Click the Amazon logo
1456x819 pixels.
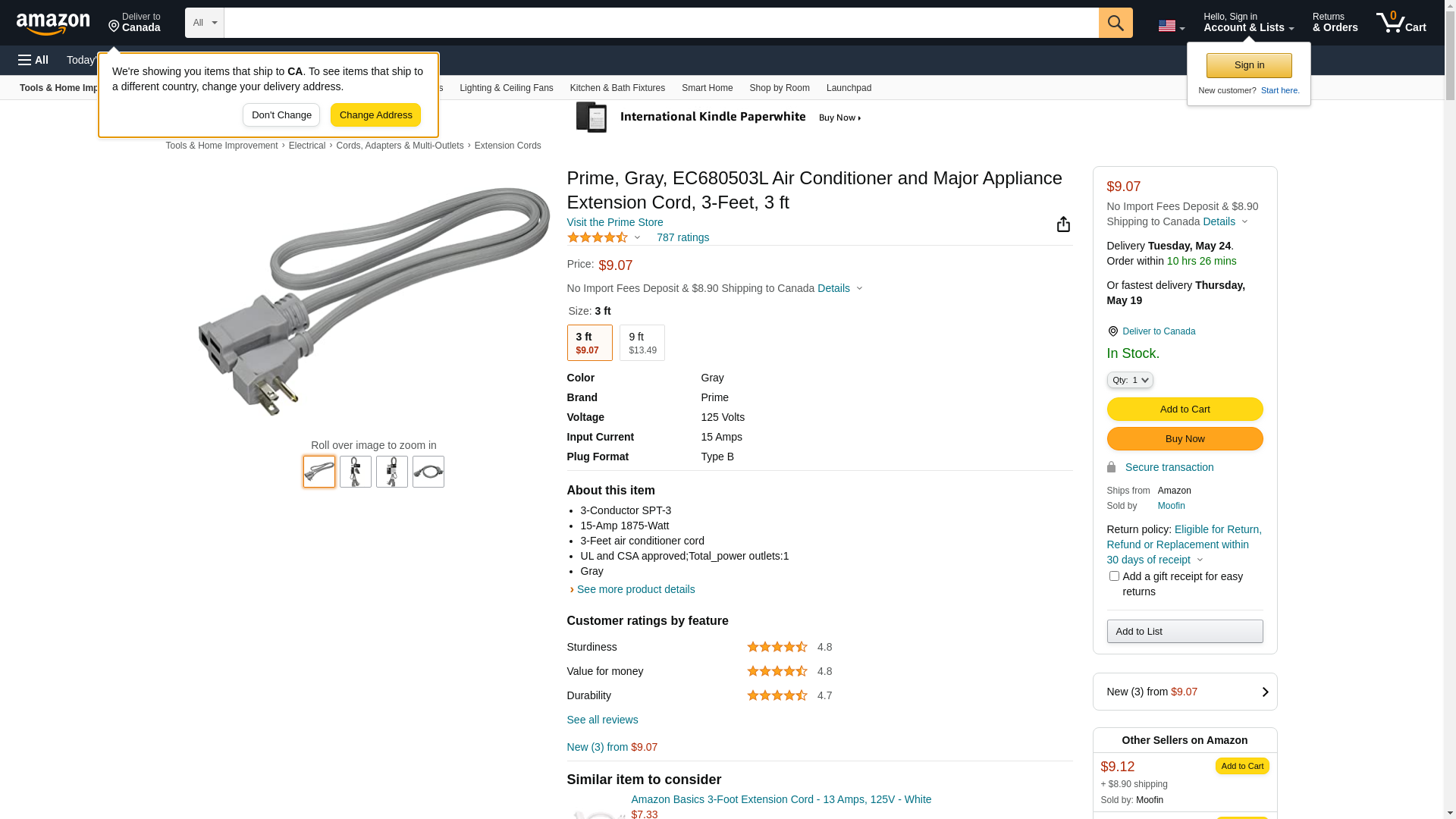pyautogui.click(x=53, y=24)
